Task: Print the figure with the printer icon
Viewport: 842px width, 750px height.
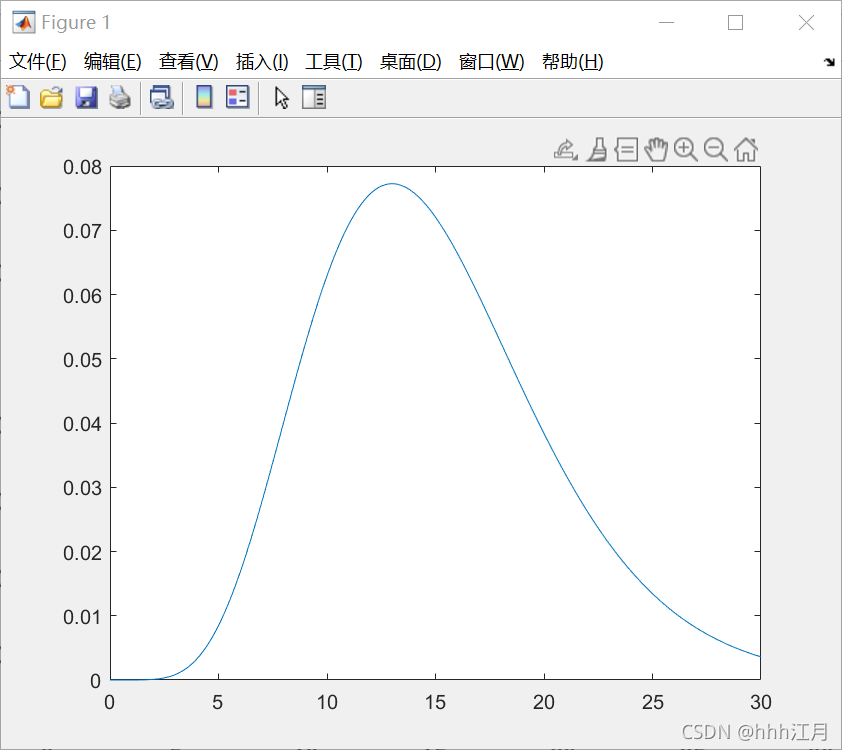Action: 120,98
